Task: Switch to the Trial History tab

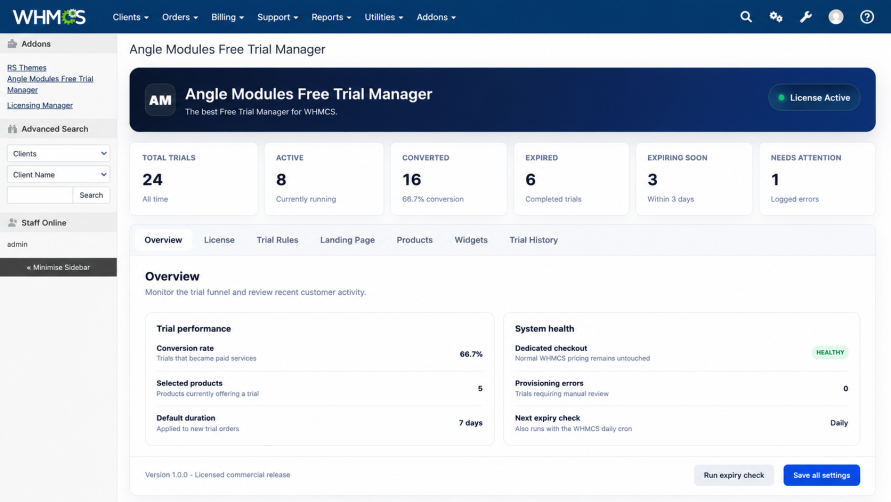Action: pos(534,240)
